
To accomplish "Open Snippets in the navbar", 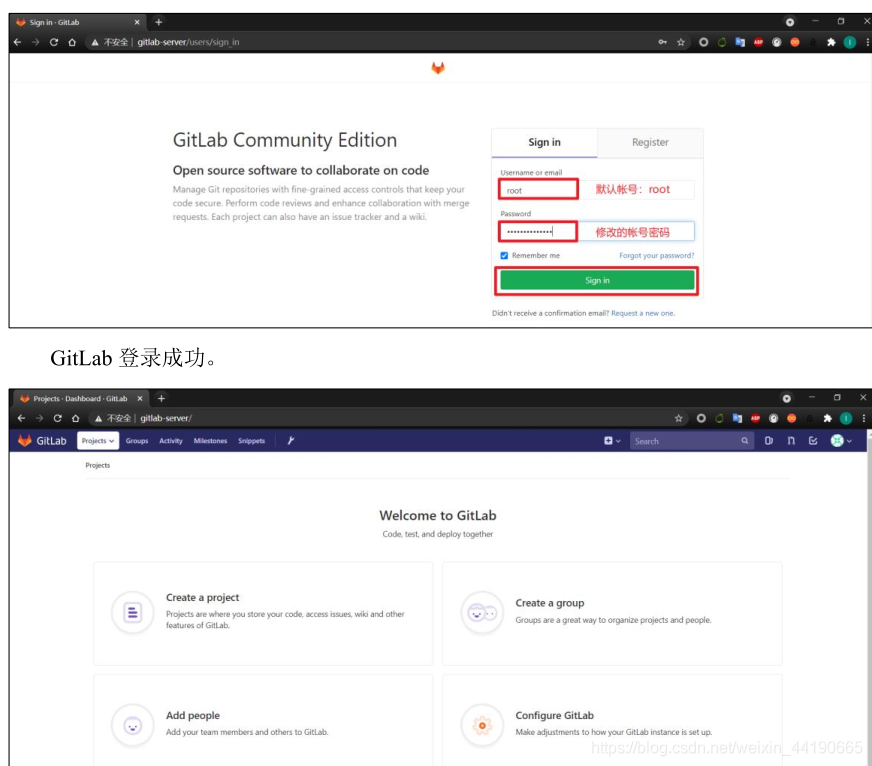I will coord(251,441).
